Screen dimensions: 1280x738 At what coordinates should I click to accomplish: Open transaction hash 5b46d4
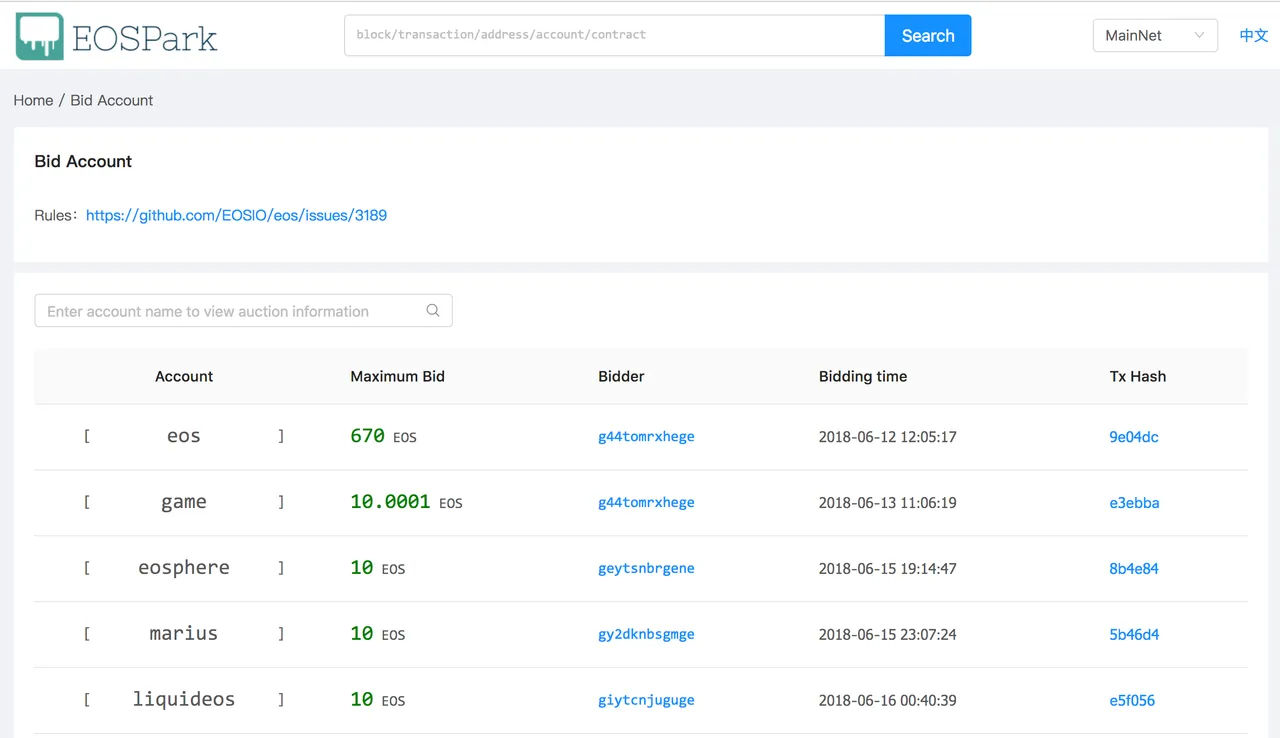tap(1134, 635)
